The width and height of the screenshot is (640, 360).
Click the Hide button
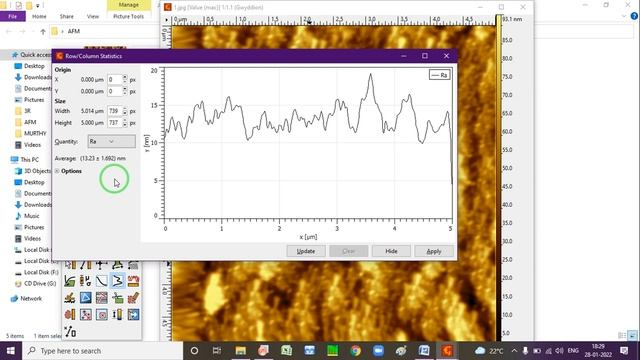391,251
